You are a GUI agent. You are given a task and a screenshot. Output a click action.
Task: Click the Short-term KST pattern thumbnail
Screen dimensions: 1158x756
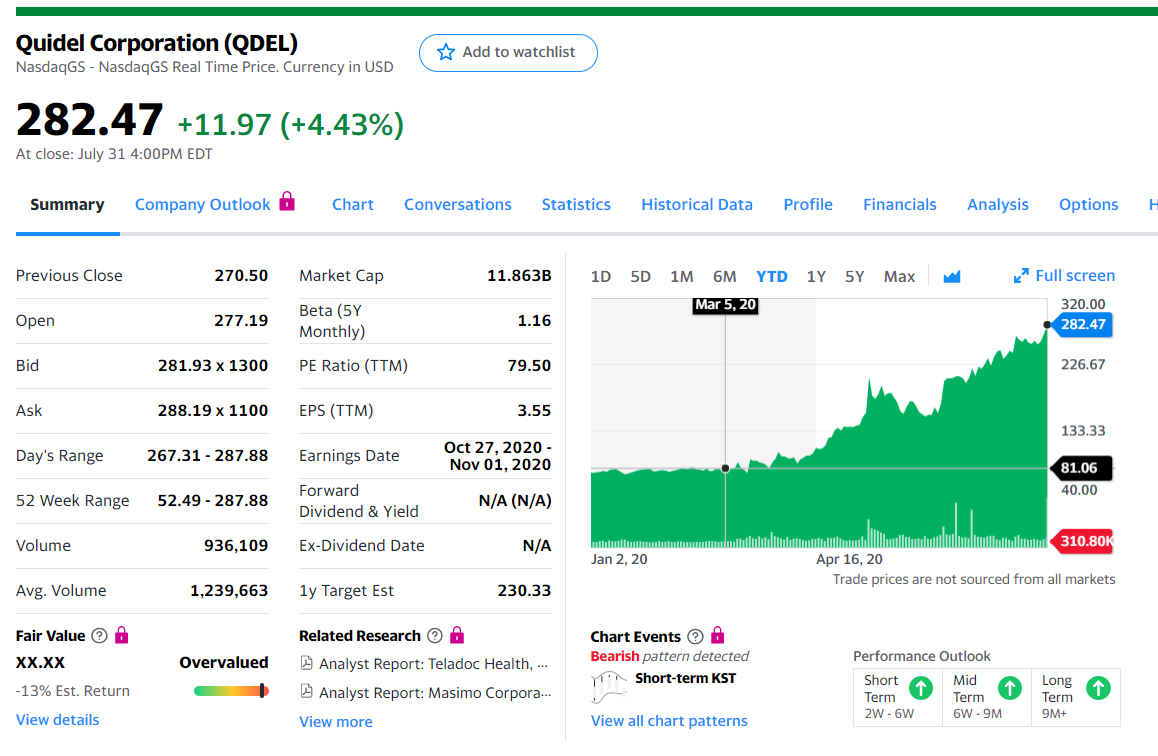click(x=609, y=687)
